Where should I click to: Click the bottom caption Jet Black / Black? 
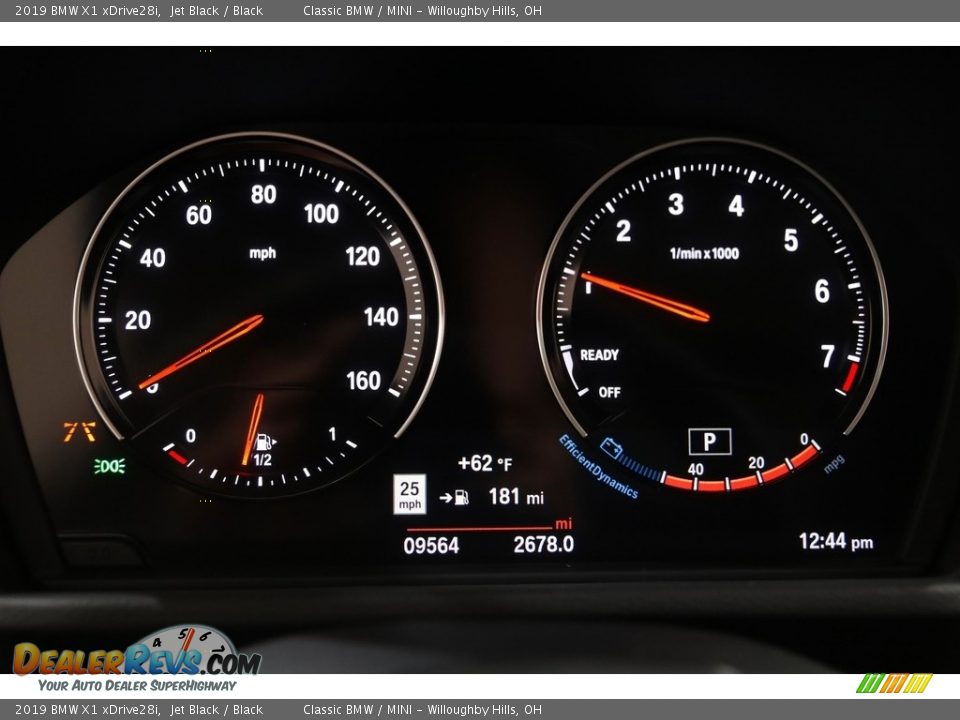[x=217, y=710]
